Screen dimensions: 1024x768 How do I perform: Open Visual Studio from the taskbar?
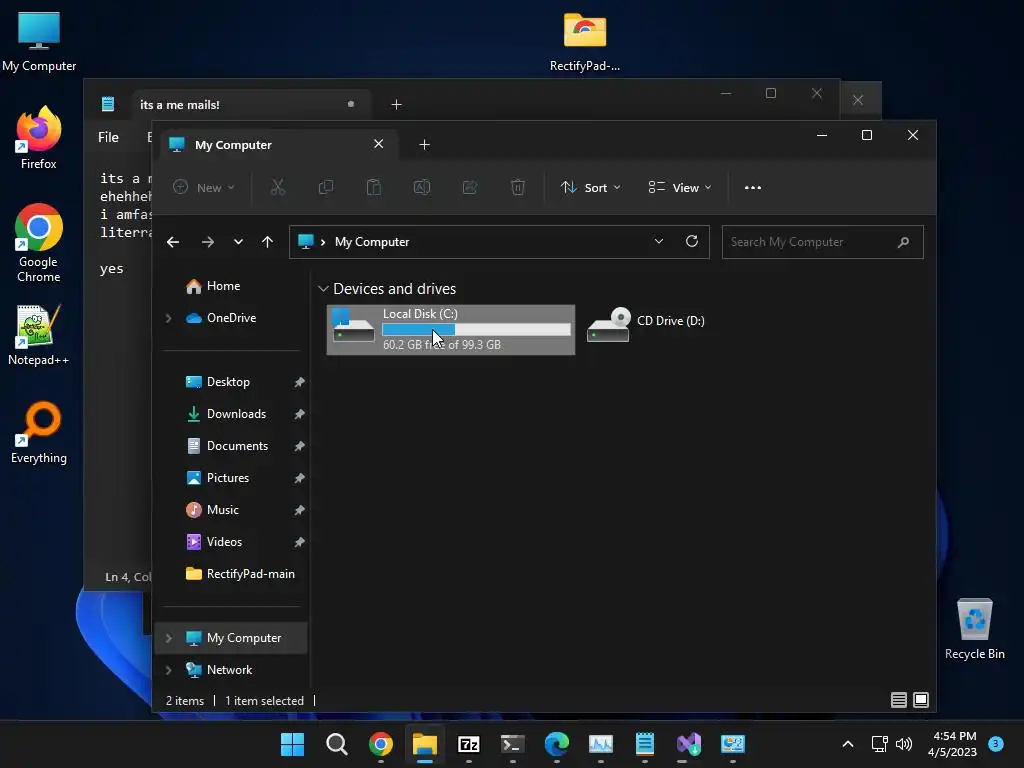[x=688, y=744]
